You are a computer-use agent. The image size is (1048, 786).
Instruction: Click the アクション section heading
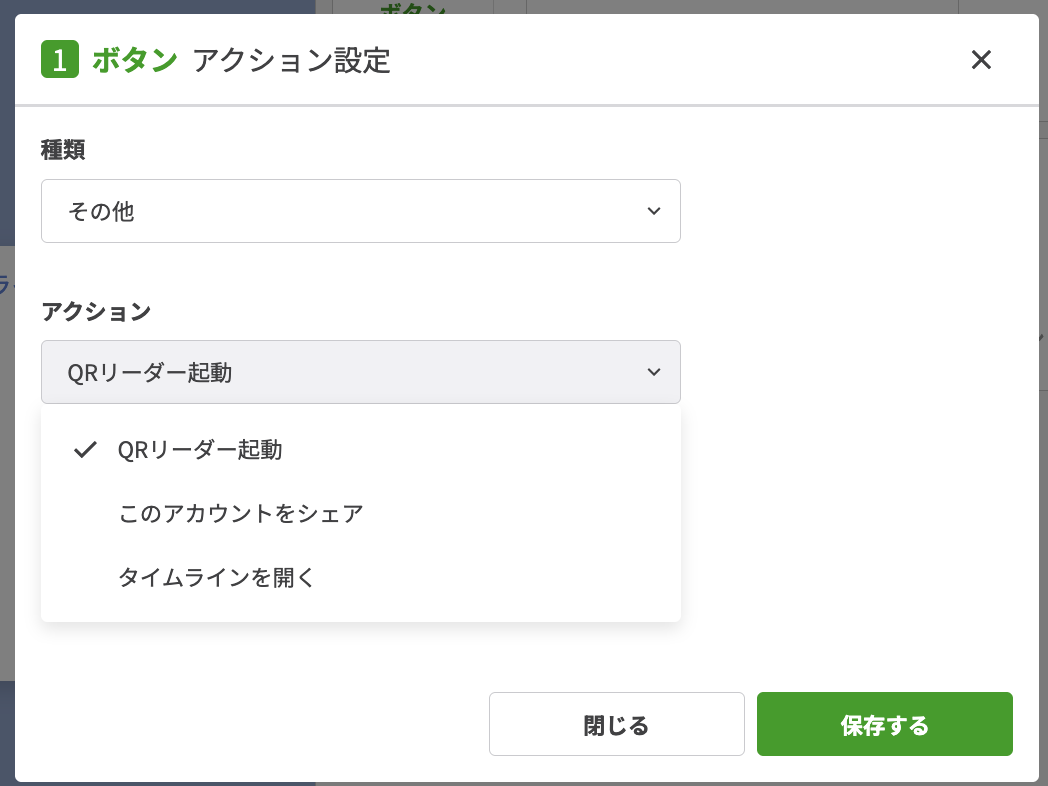pyautogui.click(x=97, y=312)
